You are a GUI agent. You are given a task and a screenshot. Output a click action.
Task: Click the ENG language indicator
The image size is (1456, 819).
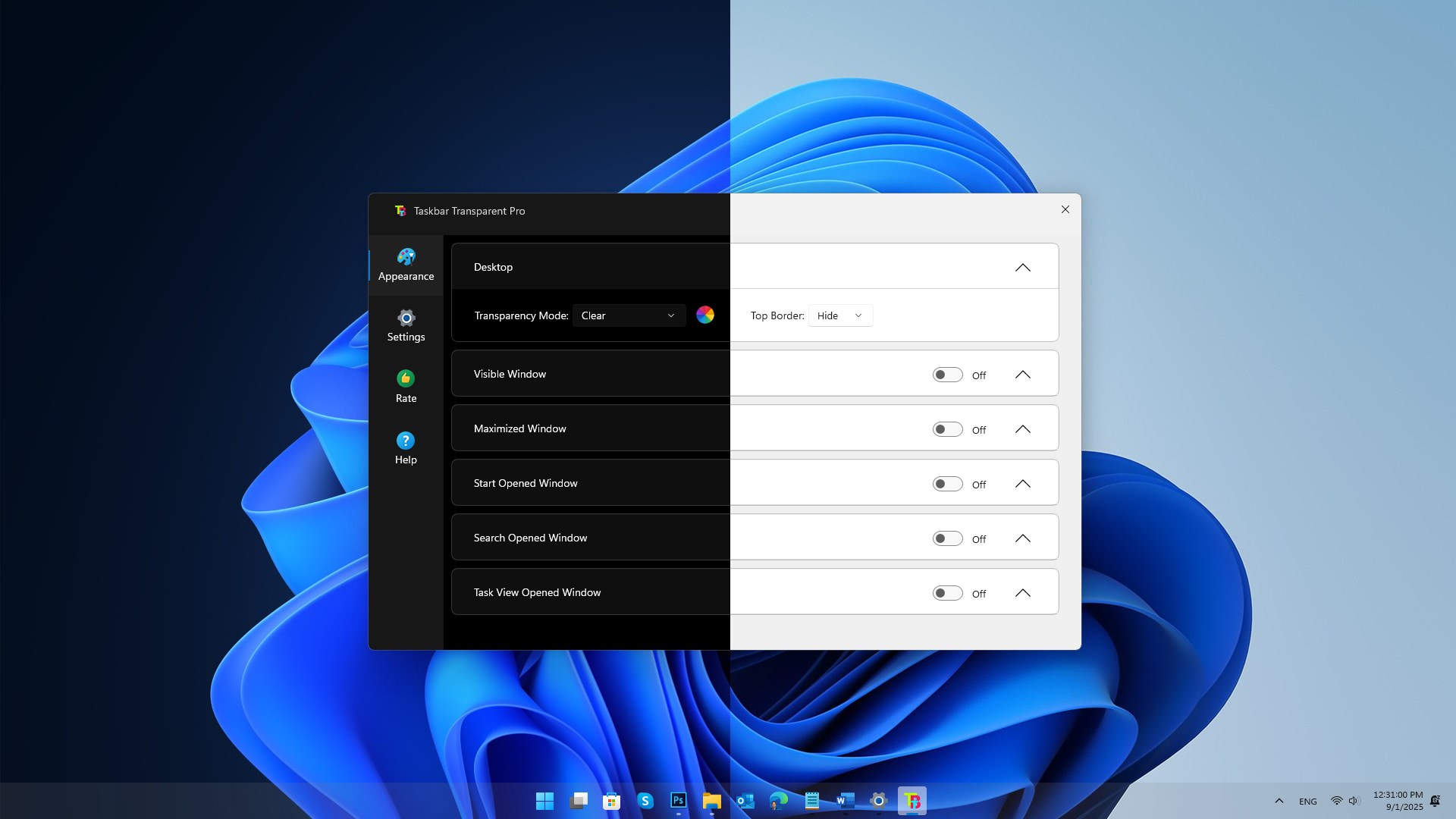(x=1308, y=802)
